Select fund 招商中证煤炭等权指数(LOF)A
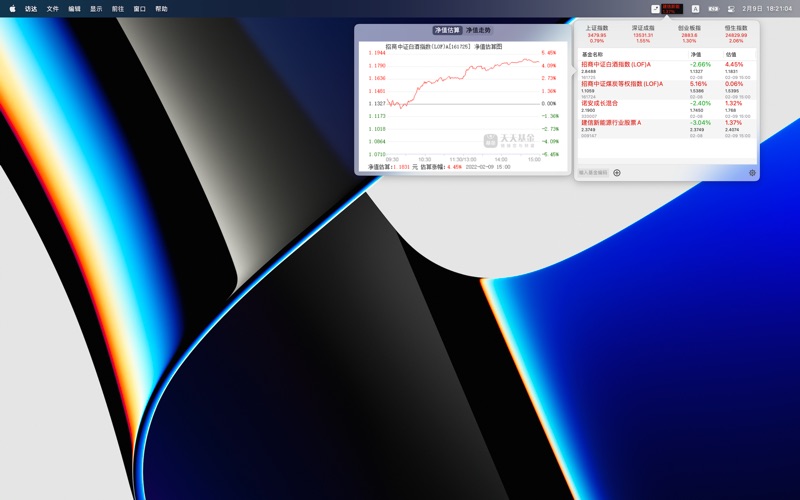 [622, 84]
